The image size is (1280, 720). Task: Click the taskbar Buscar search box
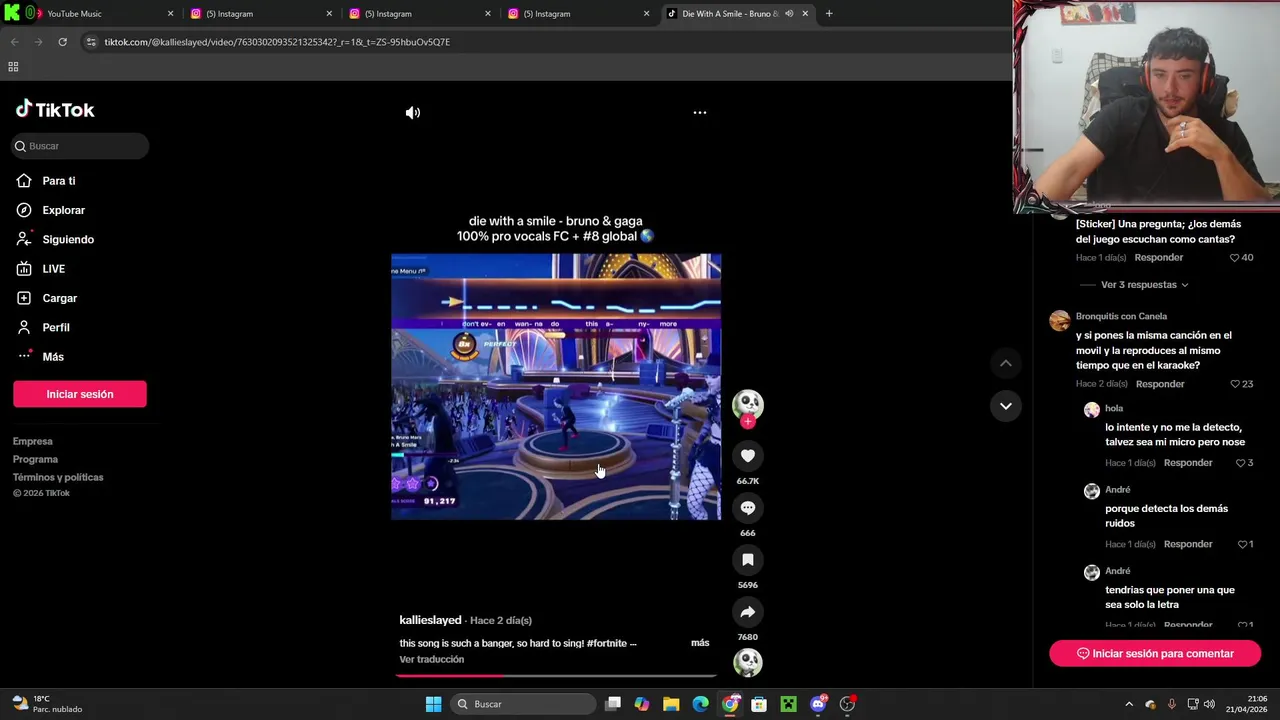(x=523, y=704)
